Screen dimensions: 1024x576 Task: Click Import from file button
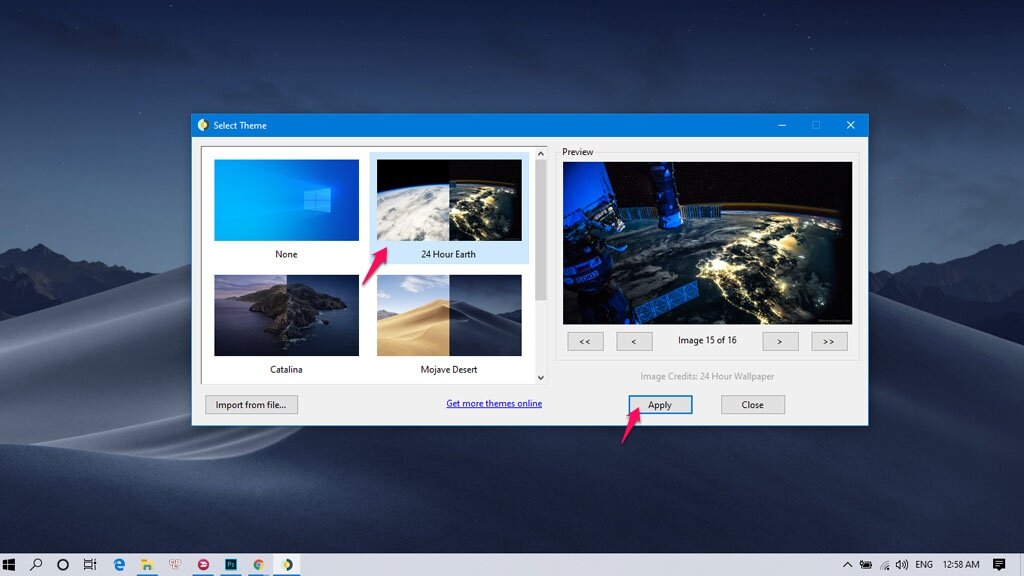point(251,404)
